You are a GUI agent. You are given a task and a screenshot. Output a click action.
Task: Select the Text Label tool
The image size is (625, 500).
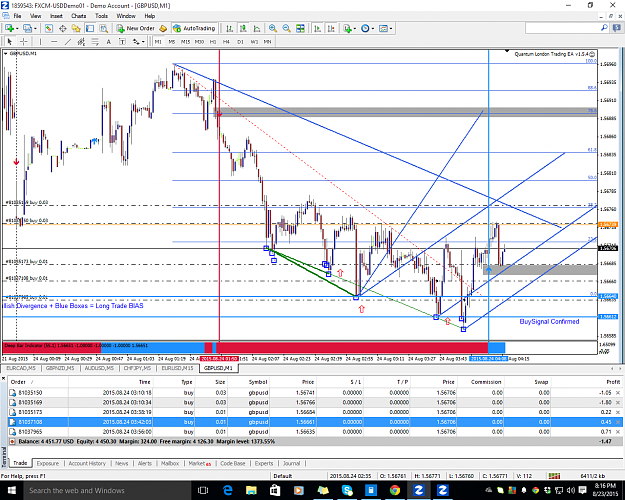(122, 41)
